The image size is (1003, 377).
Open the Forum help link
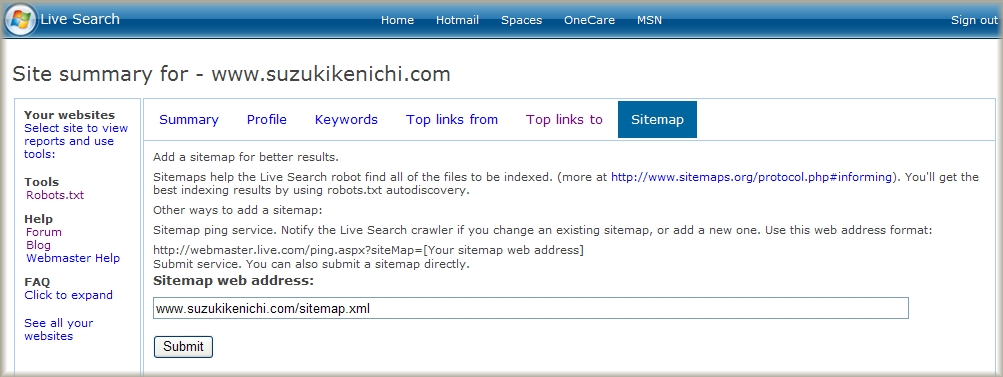click(43, 232)
